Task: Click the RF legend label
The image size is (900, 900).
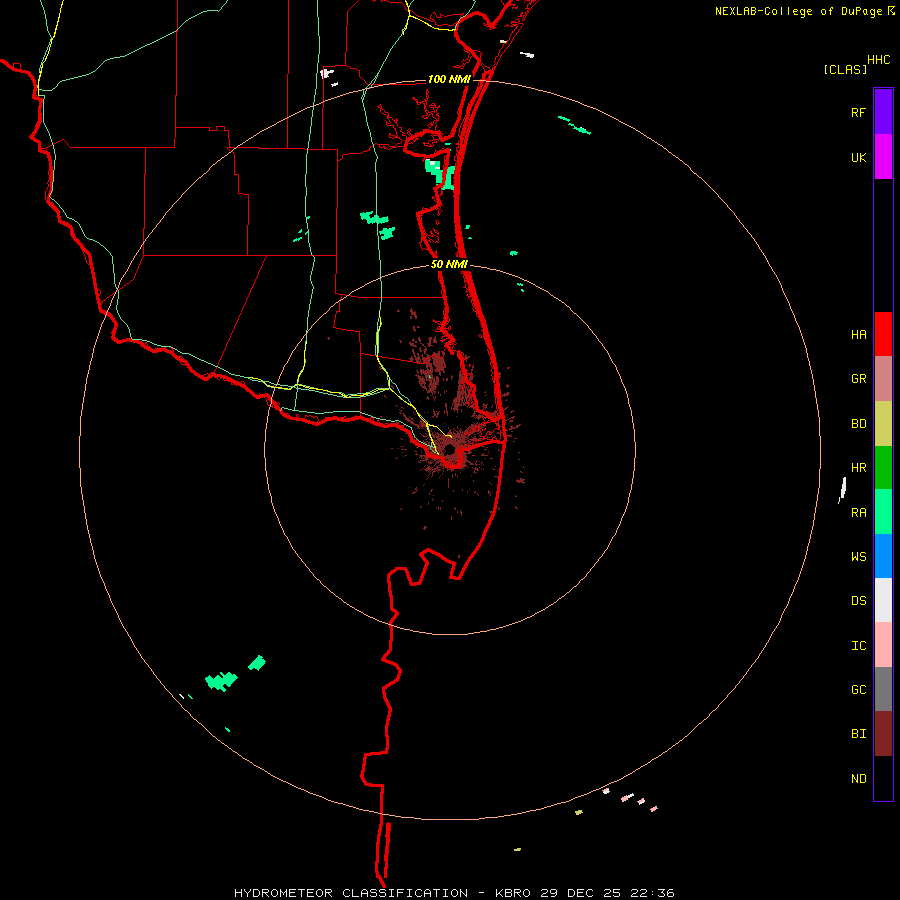Action: [858, 113]
